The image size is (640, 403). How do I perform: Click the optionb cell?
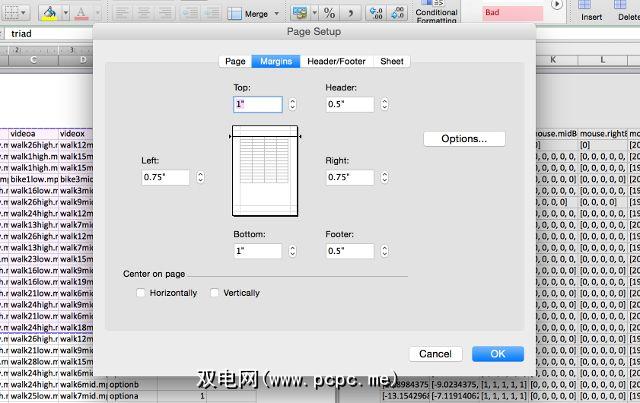132,385
